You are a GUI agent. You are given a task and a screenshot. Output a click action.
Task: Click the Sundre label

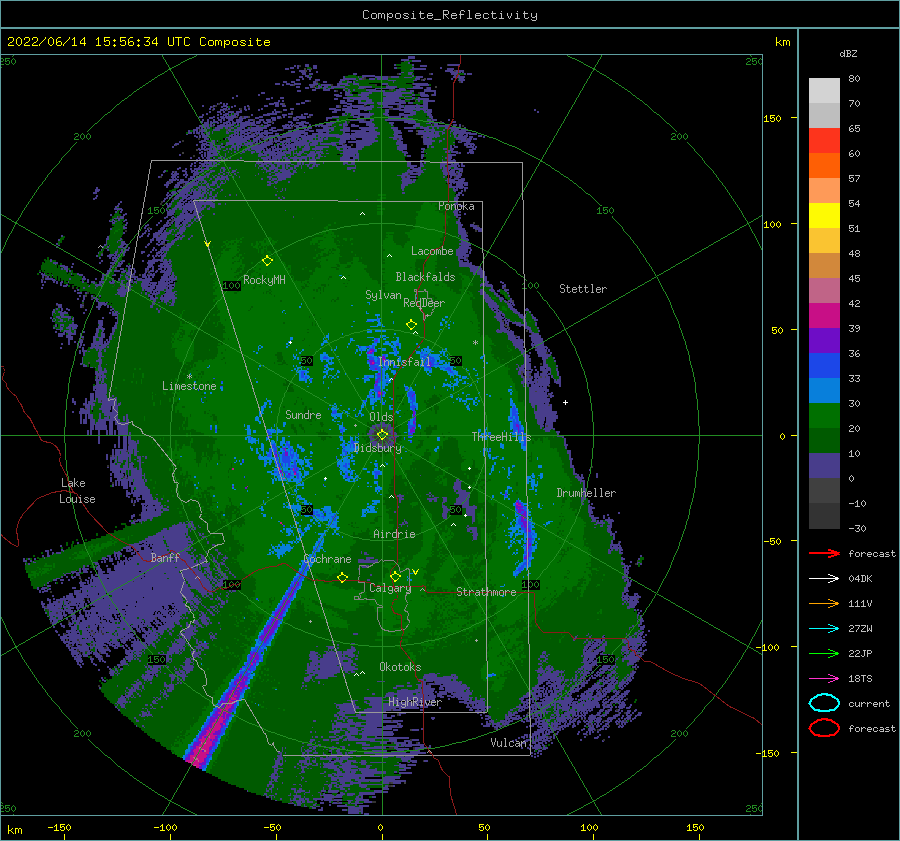click(x=303, y=414)
